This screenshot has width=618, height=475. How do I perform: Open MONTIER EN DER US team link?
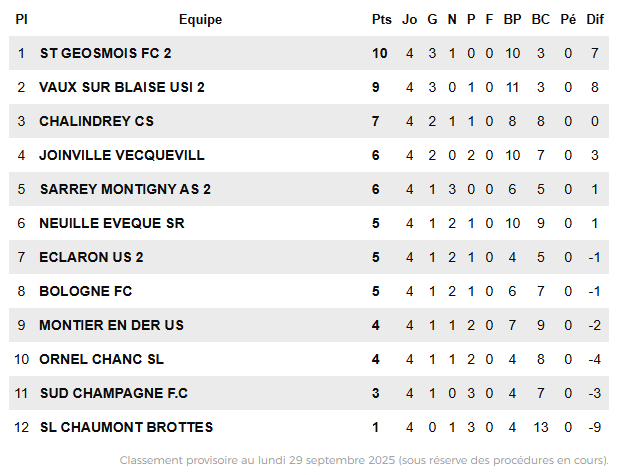(112, 325)
